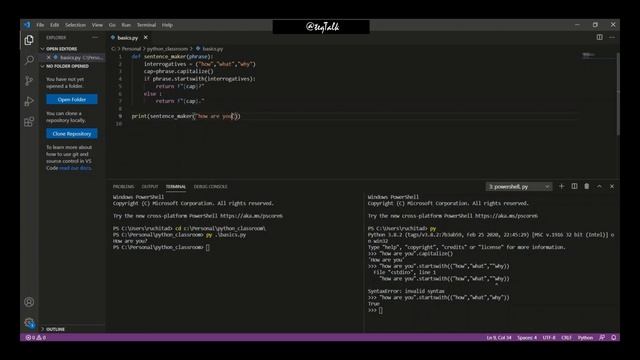Click line 1 def sentence_maker code
640x360 pixels.
[x=172, y=56]
